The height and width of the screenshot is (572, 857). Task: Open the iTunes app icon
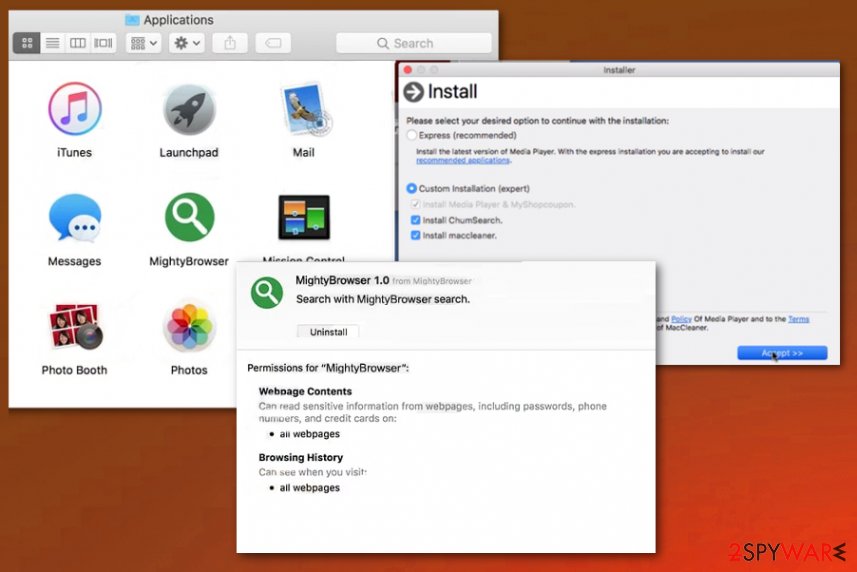click(74, 109)
